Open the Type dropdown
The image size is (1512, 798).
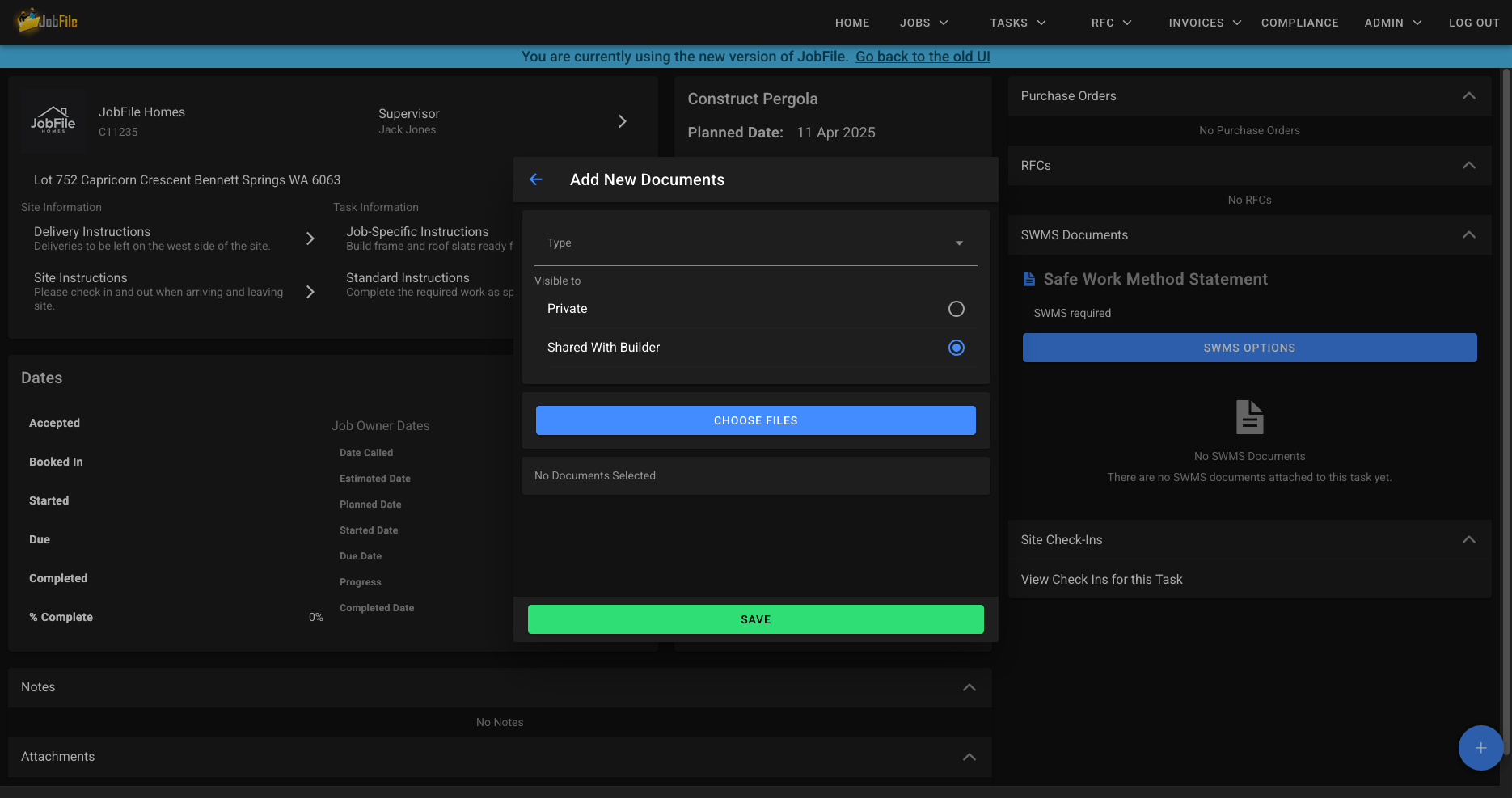[755, 243]
